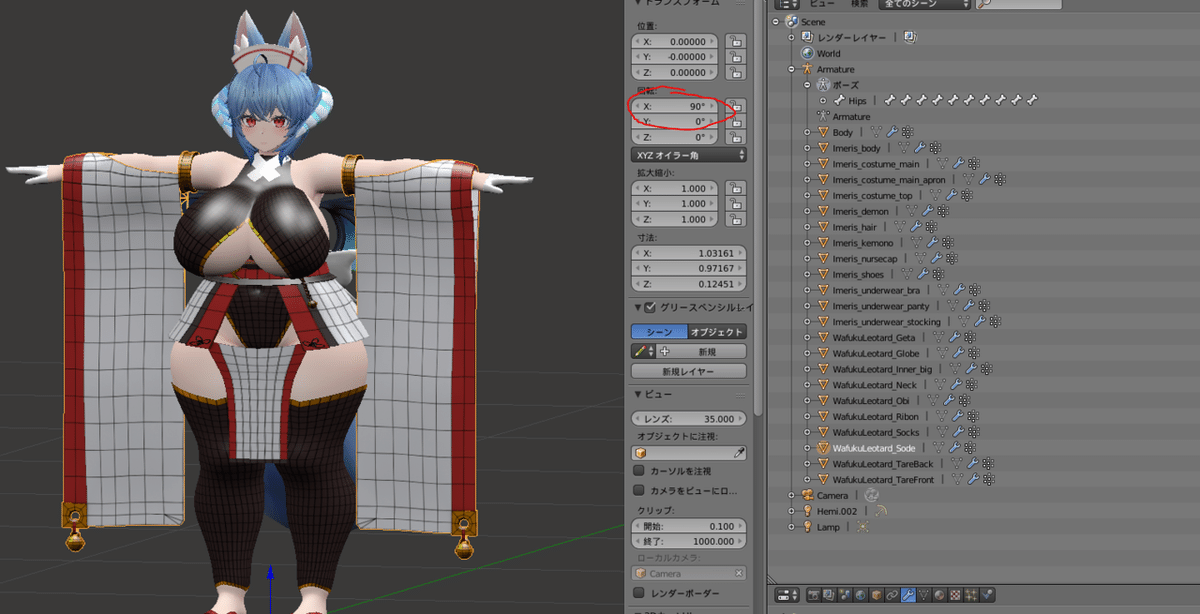The width and height of the screenshot is (1200, 614).
Task: Click the rotation X 90° field
Action: (x=677, y=105)
